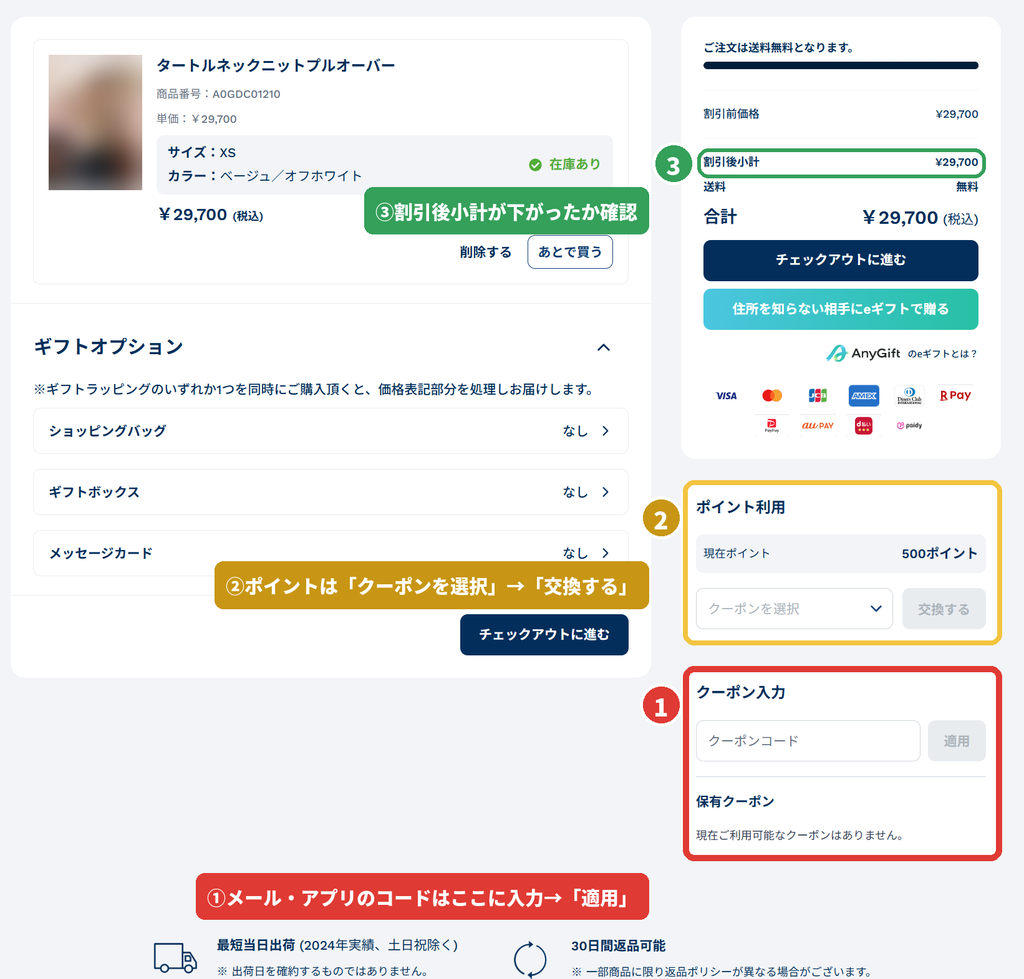Click the AMEX payment logo
This screenshot has width=1024, height=979.
click(x=863, y=396)
